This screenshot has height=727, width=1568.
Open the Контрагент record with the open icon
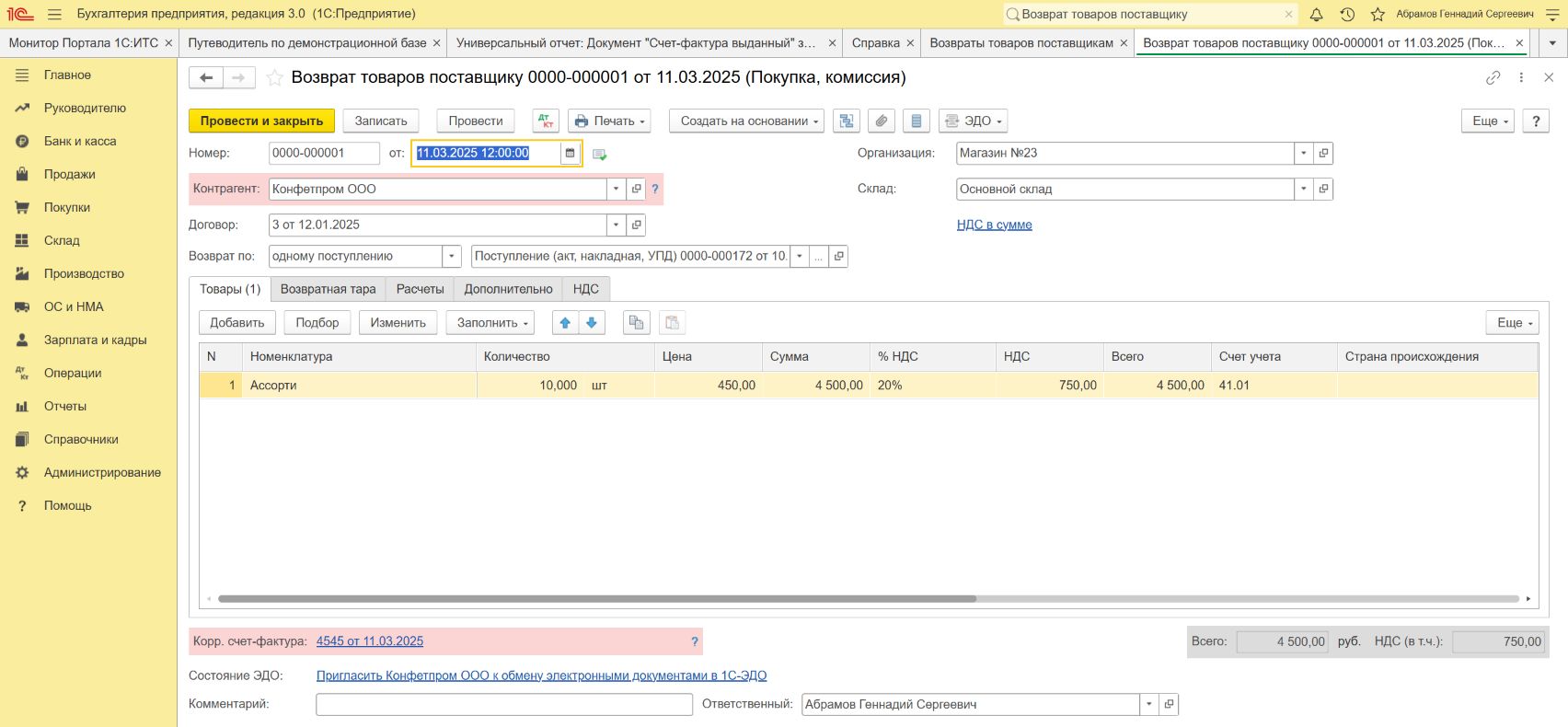tap(636, 189)
